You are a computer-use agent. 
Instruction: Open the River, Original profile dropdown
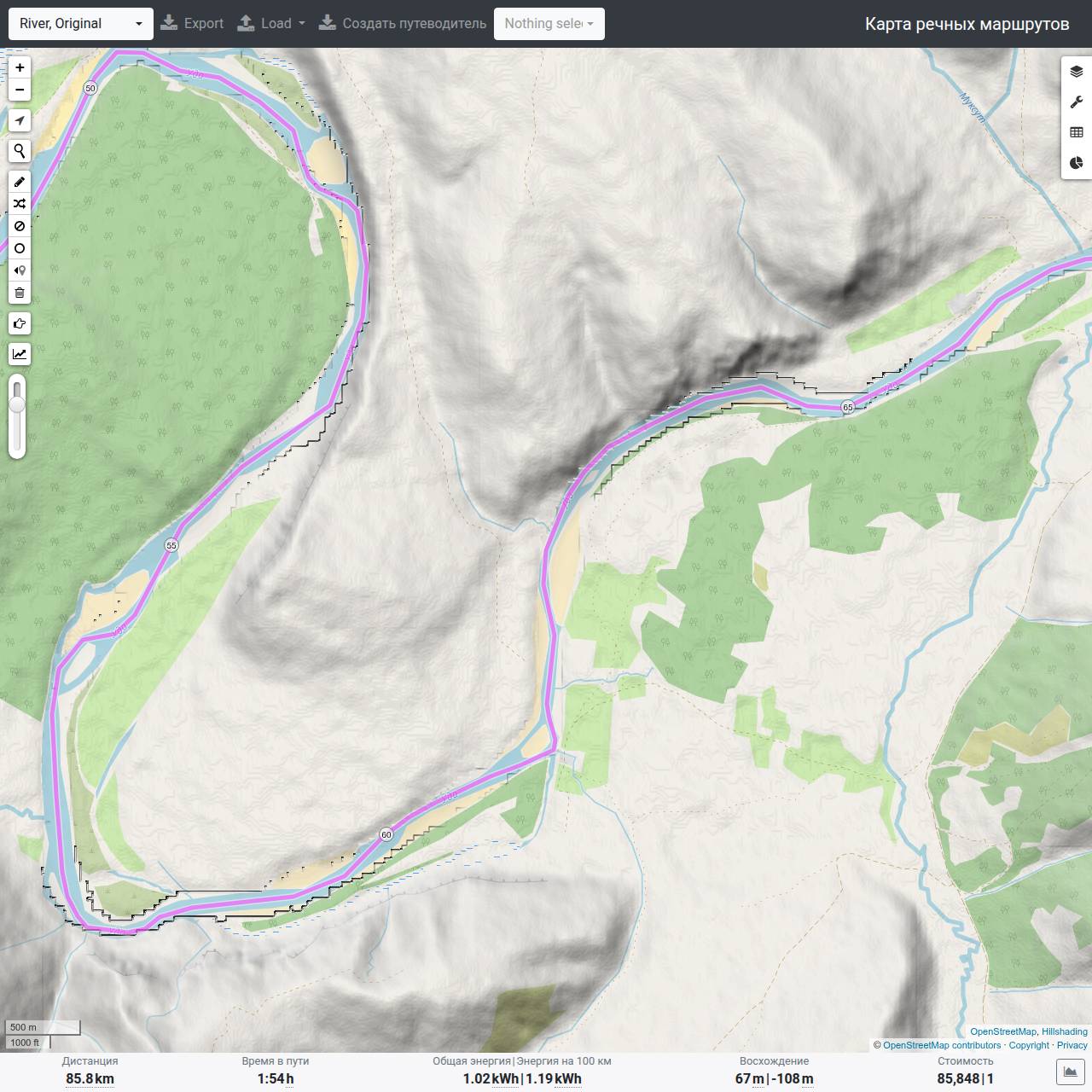pos(81,24)
